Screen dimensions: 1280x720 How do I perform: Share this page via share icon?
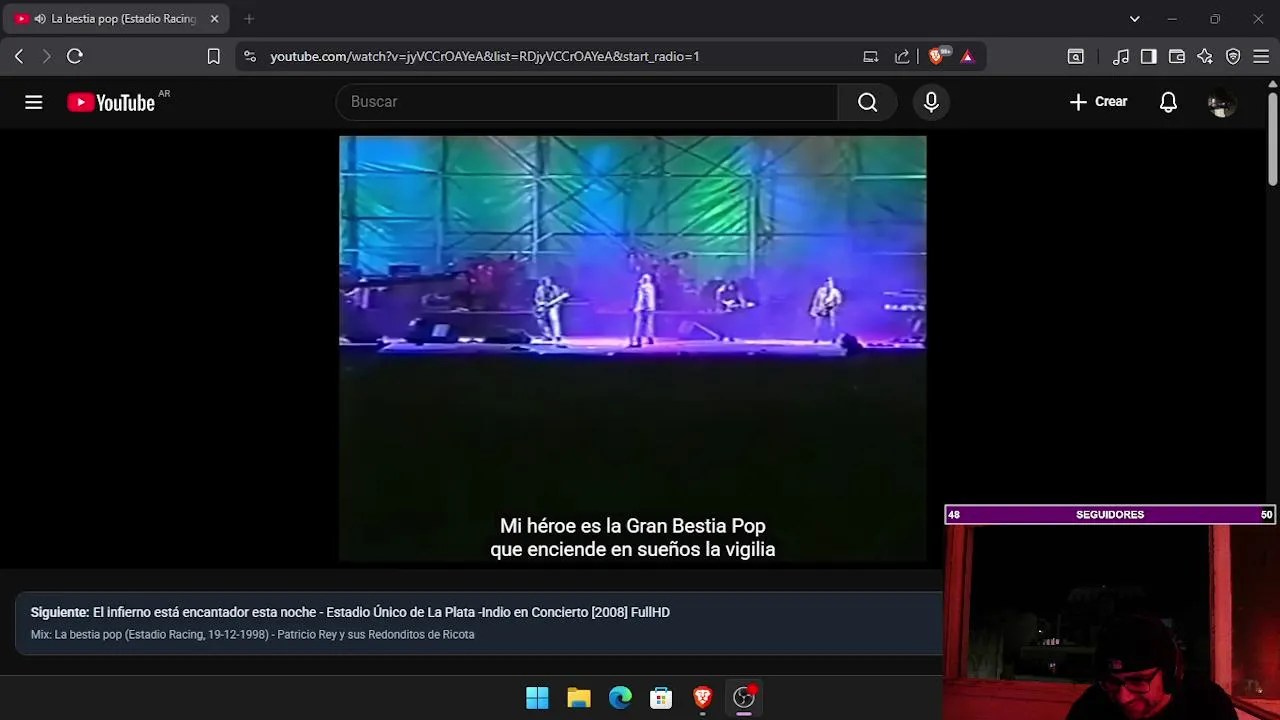click(902, 57)
